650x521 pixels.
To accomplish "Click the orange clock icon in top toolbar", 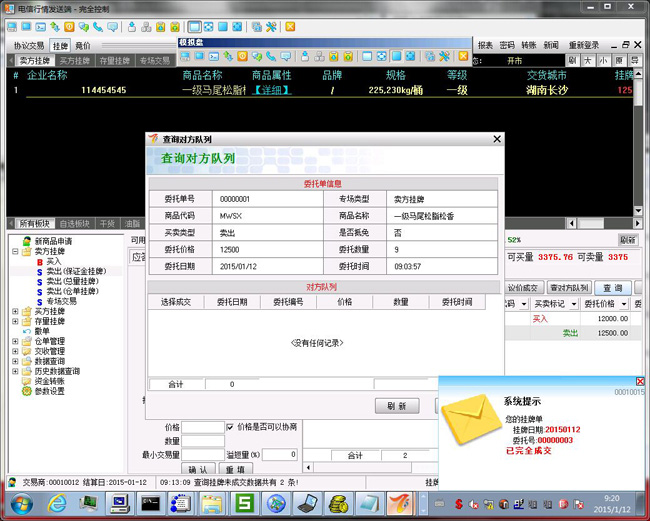I will (x=69, y=27).
